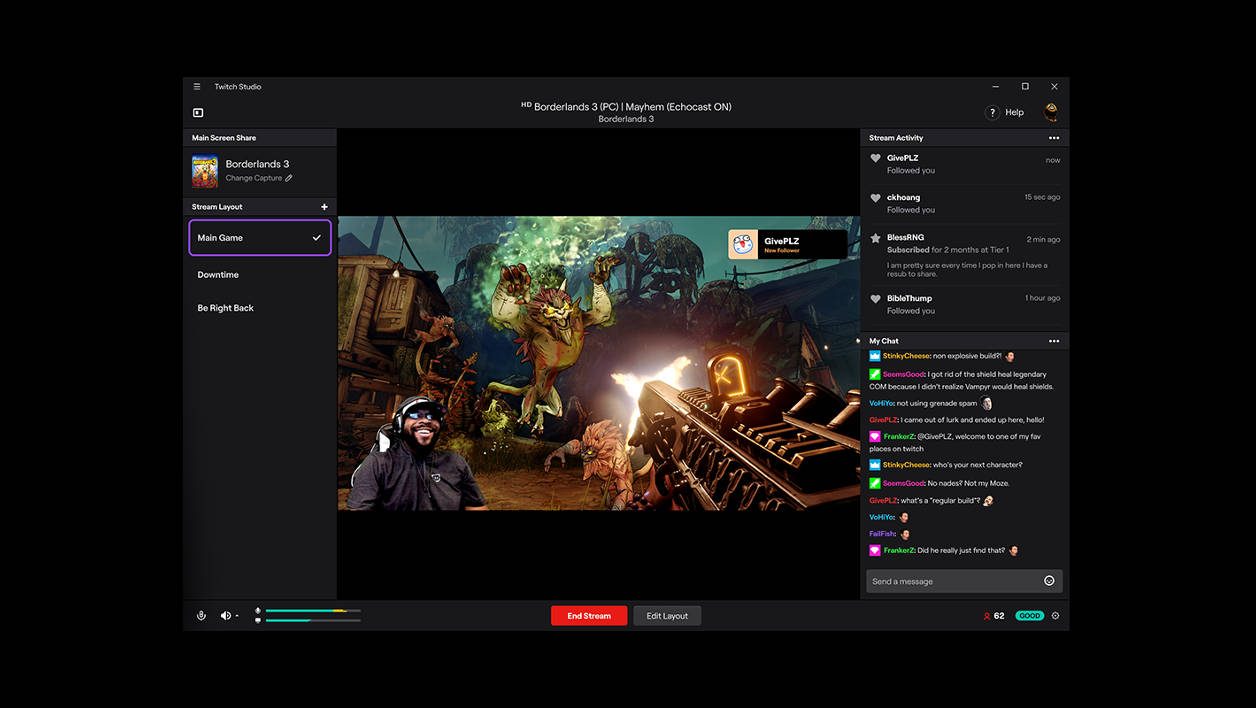Screen dimensions: 1256x708
Task: Open the emote picker in the chat box
Action: pos(1049,581)
